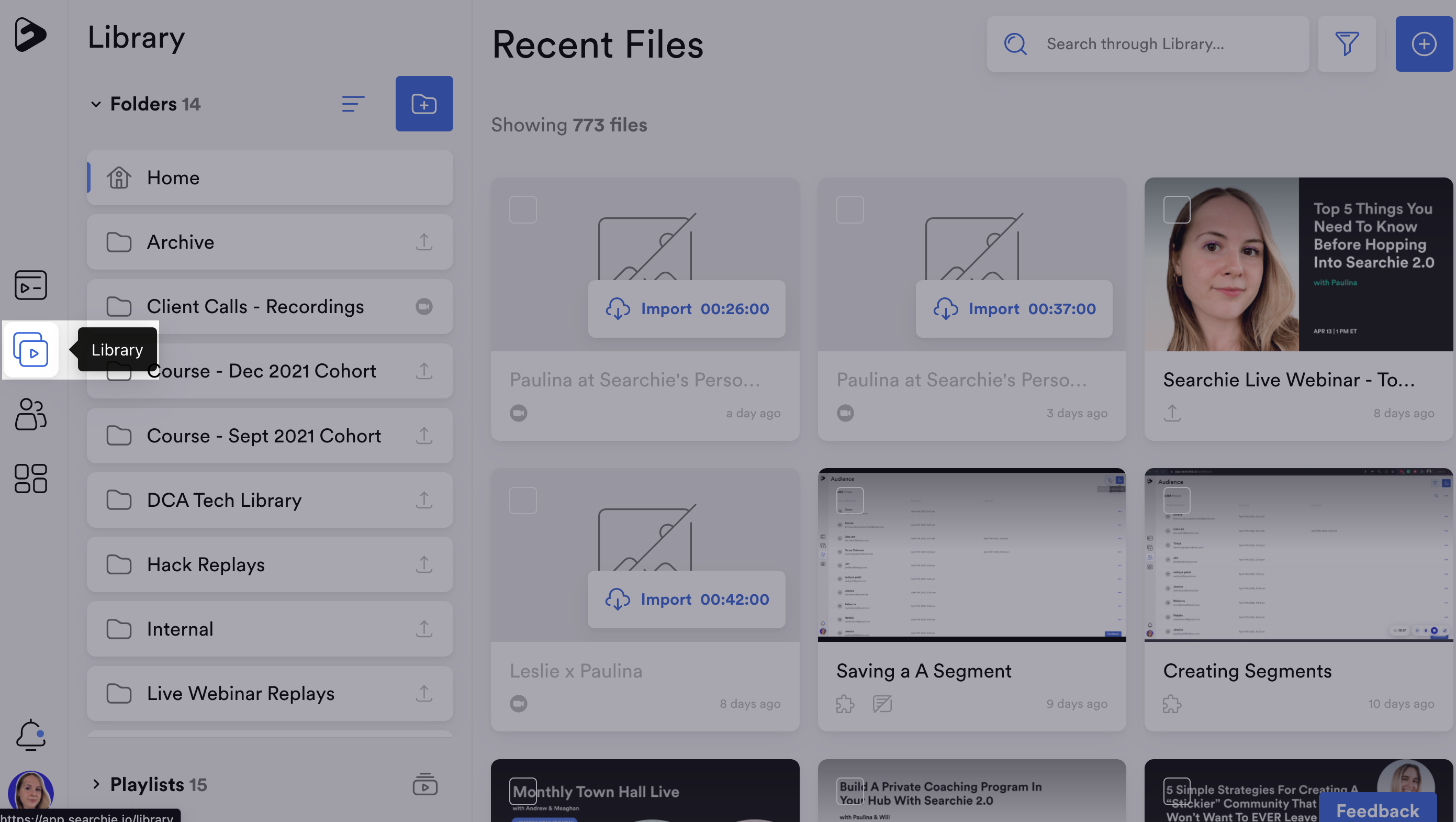The image size is (1456, 822).
Task: Click upload icon on Hack Replays folder
Action: click(424, 564)
